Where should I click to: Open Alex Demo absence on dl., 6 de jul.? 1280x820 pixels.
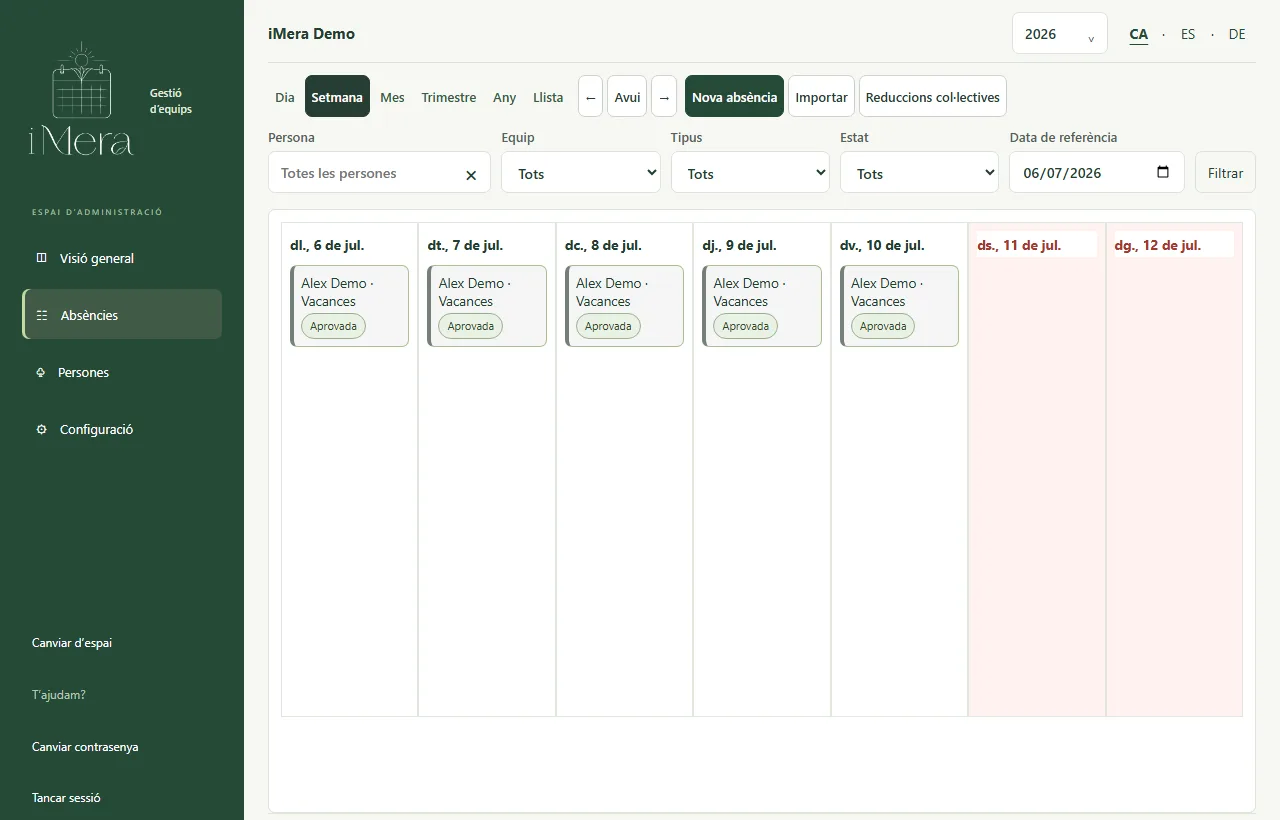click(x=349, y=306)
